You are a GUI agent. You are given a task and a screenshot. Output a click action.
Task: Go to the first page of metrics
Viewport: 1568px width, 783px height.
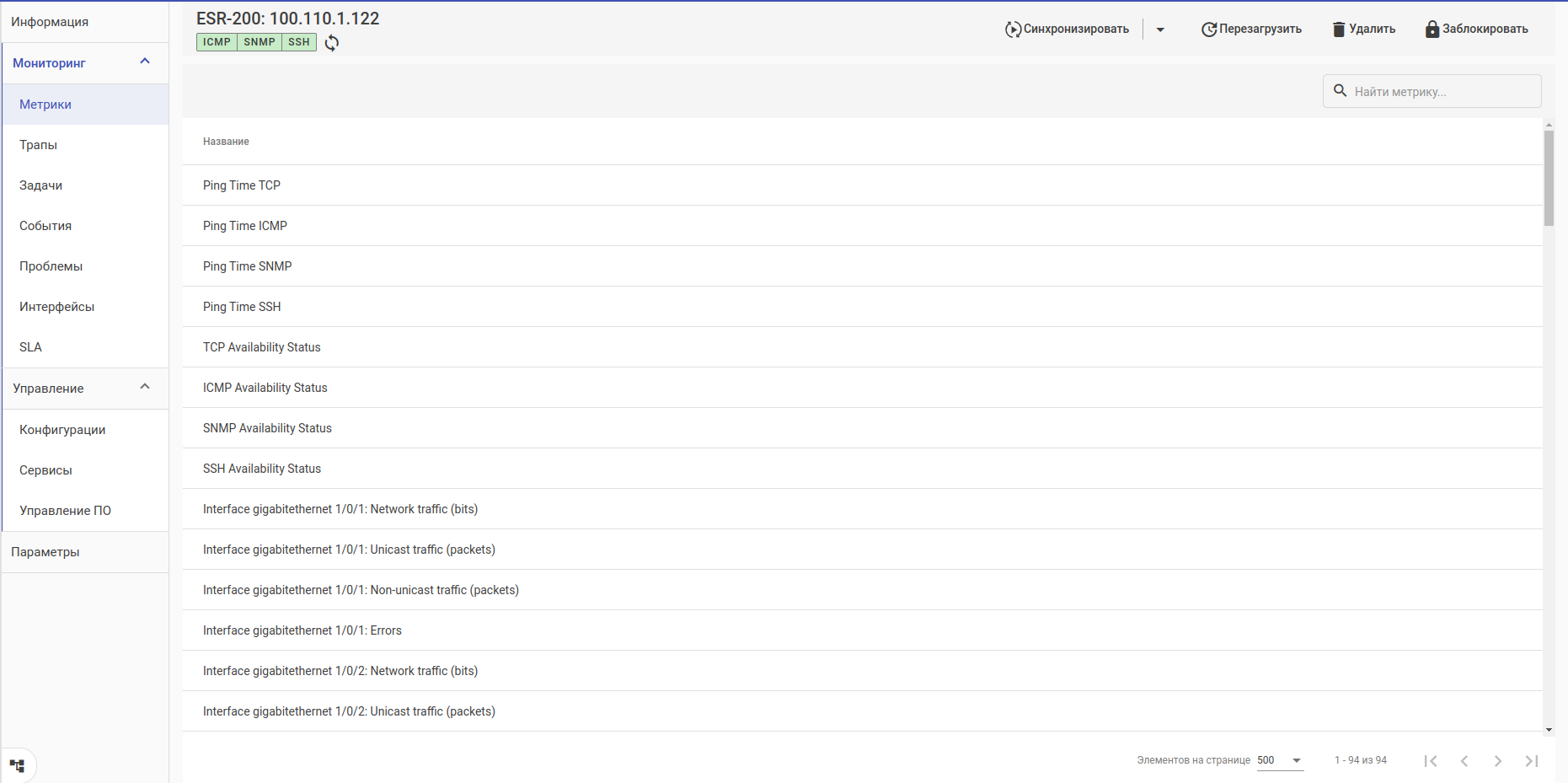pyautogui.click(x=1431, y=761)
